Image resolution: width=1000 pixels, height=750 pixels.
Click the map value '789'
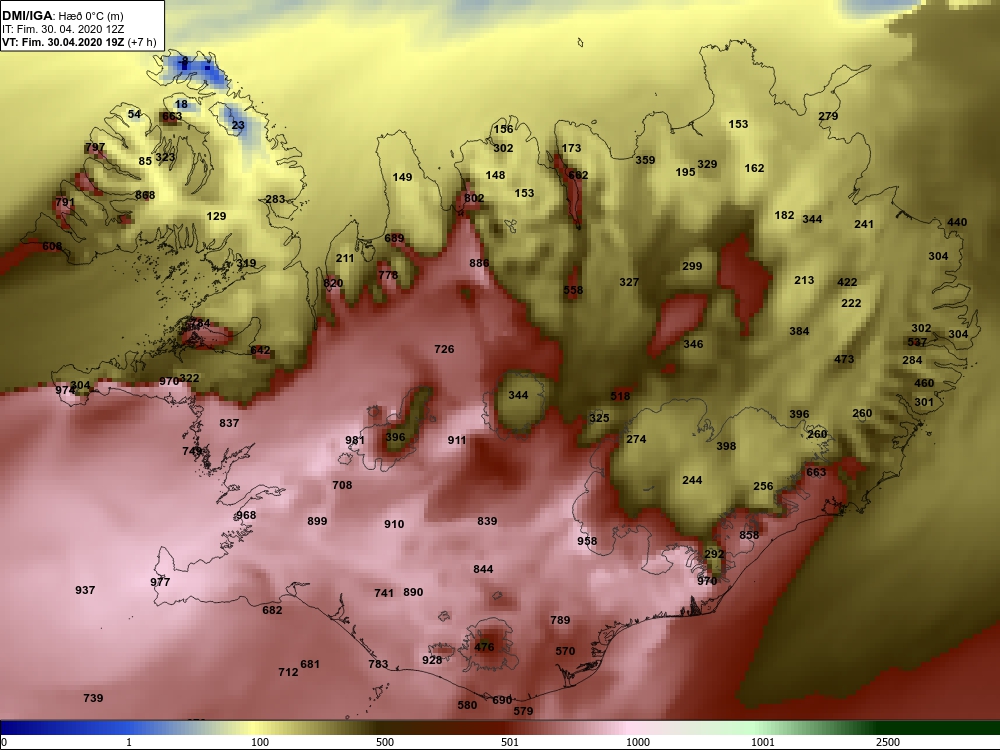[x=560, y=620]
